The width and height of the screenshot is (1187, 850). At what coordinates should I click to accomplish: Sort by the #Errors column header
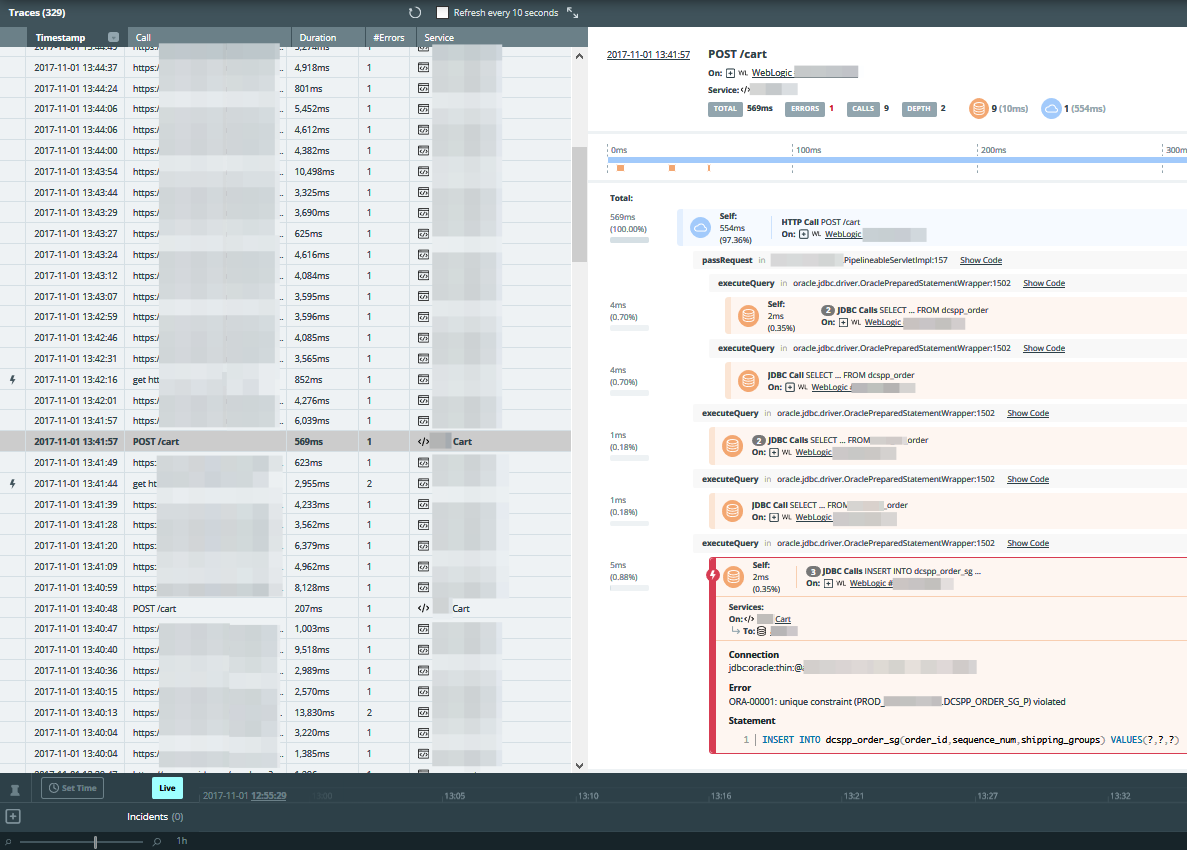388,37
